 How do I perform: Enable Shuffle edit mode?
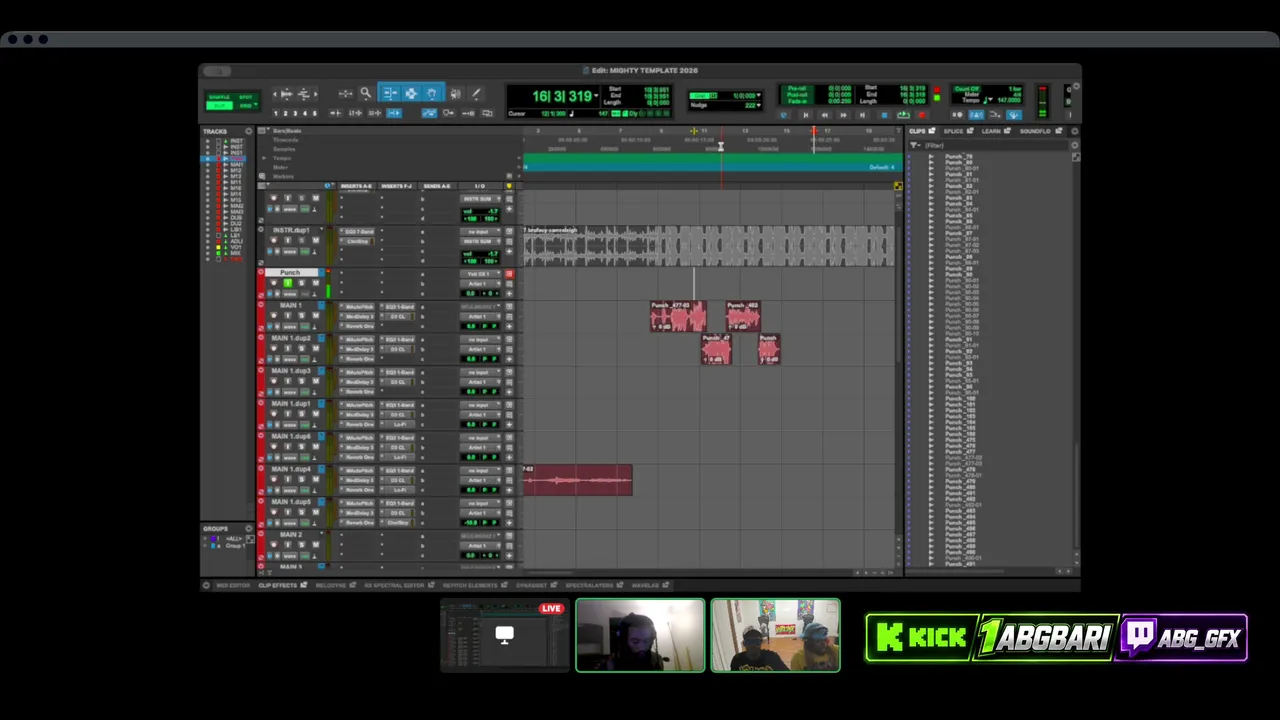pyautogui.click(x=219, y=97)
